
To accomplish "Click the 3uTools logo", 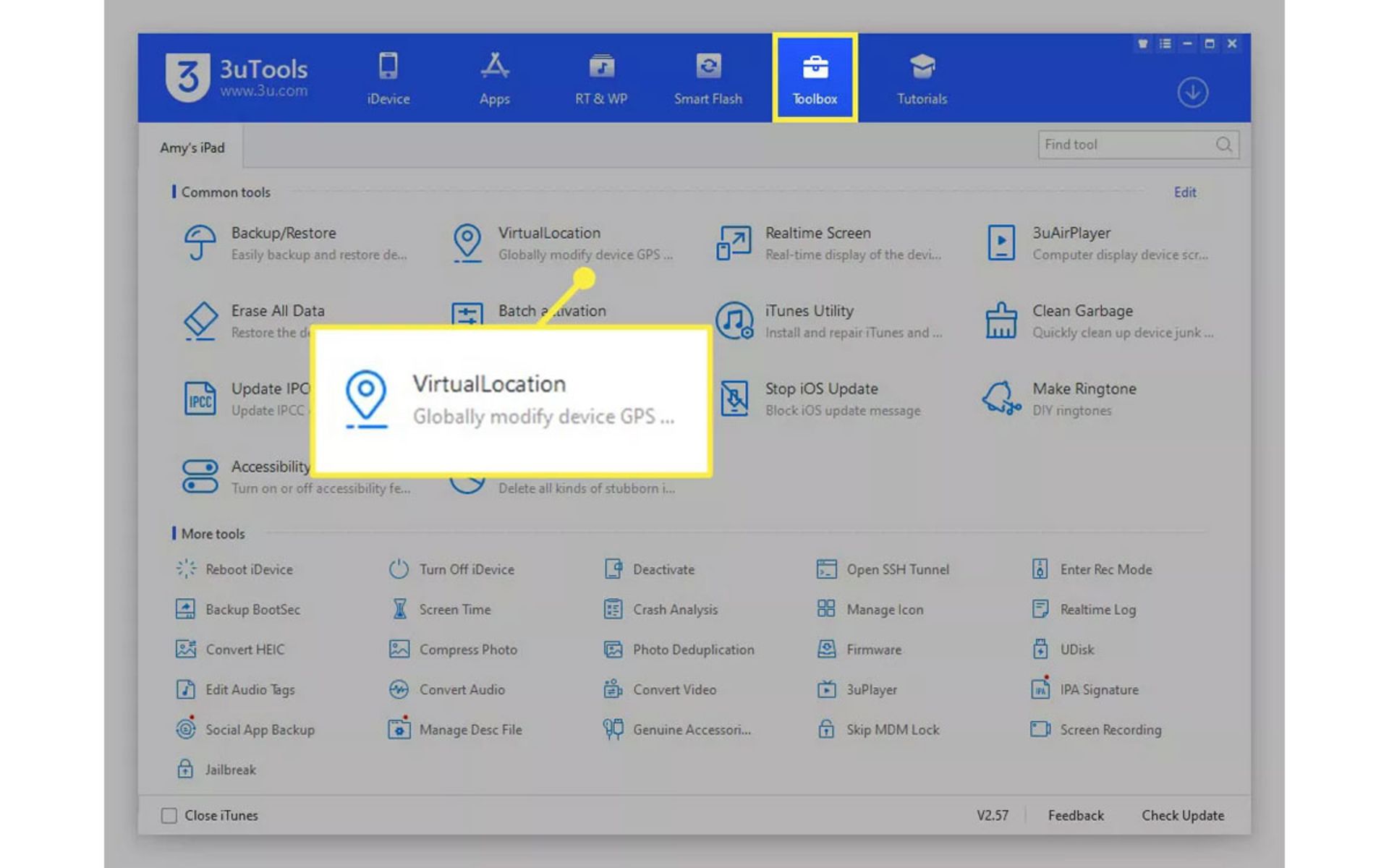I will pos(237,77).
